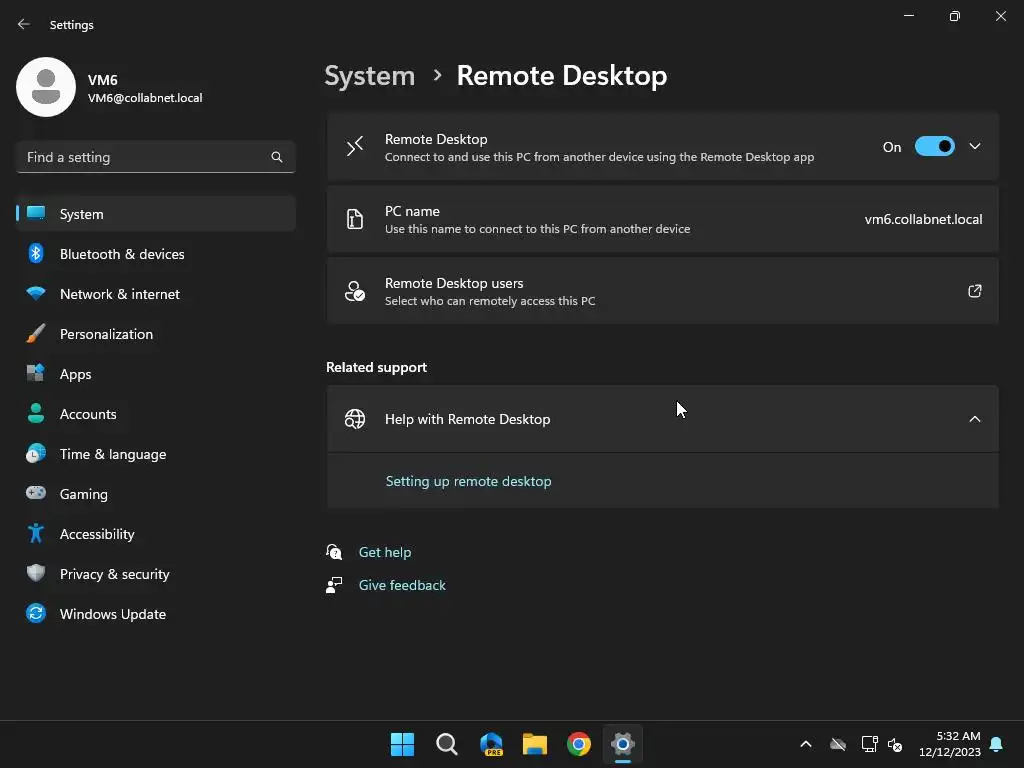1024x768 pixels.
Task: Click the network display tray icon
Action: pyautogui.click(x=869, y=744)
